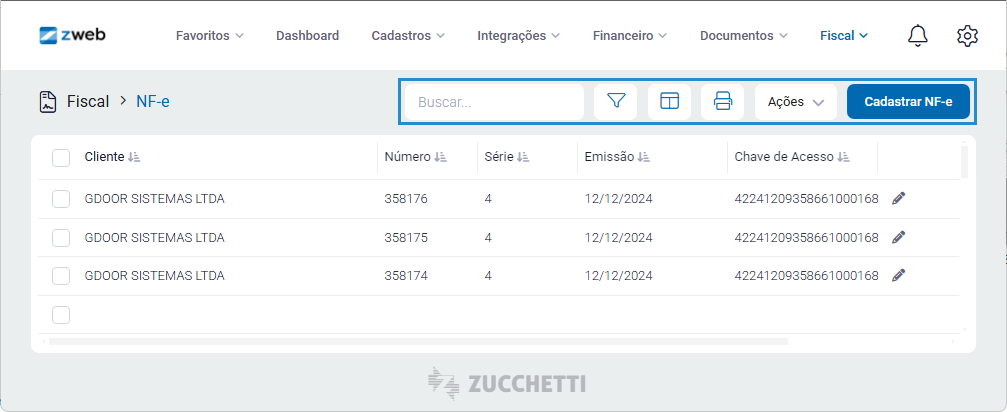This screenshot has height=412, width=1007.
Task: Check the row for NF-e 358174
Action: point(61,276)
